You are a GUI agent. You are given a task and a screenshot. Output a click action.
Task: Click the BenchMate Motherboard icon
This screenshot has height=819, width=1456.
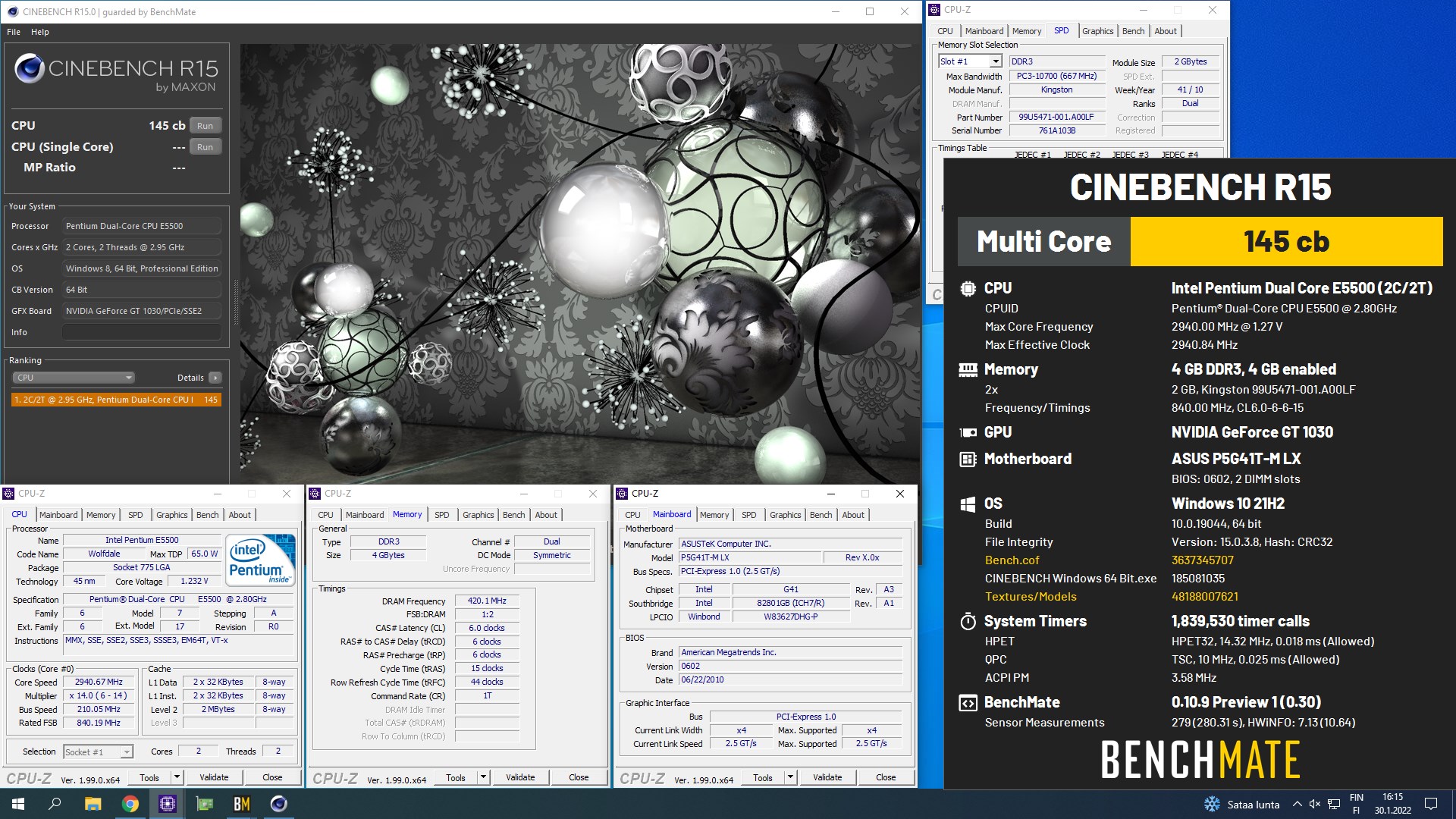(968, 459)
